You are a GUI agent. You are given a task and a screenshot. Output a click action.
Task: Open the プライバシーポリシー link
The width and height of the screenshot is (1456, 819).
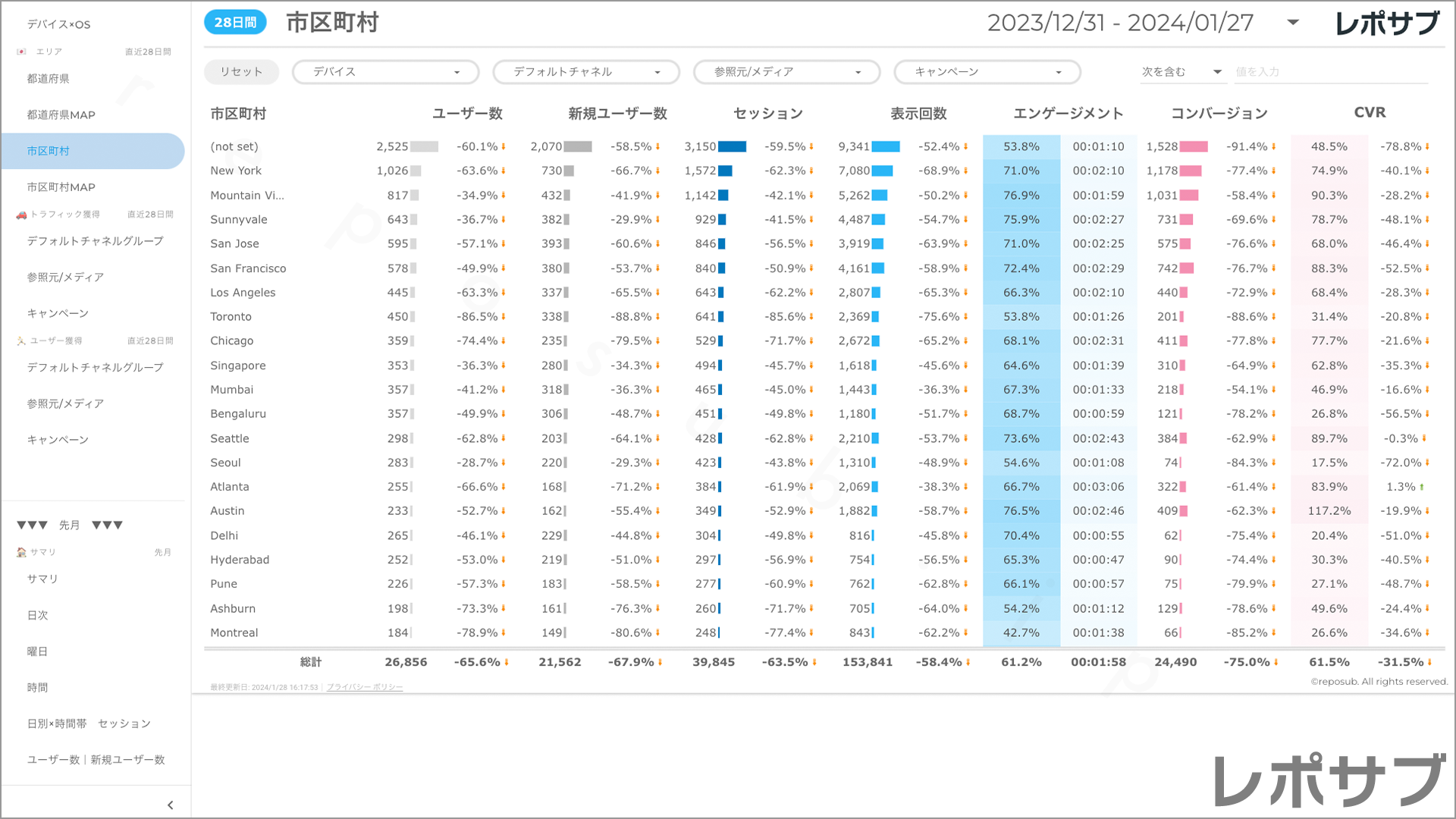click(x=365, y=687)
